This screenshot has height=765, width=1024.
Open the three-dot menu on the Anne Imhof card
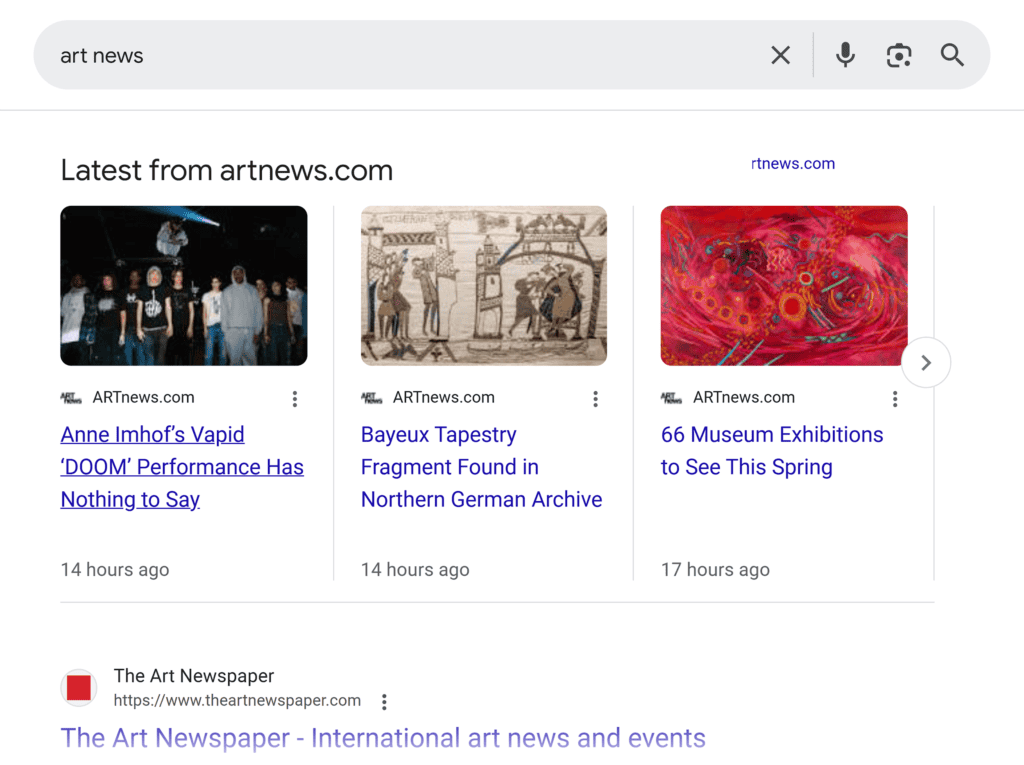(295, 398)
